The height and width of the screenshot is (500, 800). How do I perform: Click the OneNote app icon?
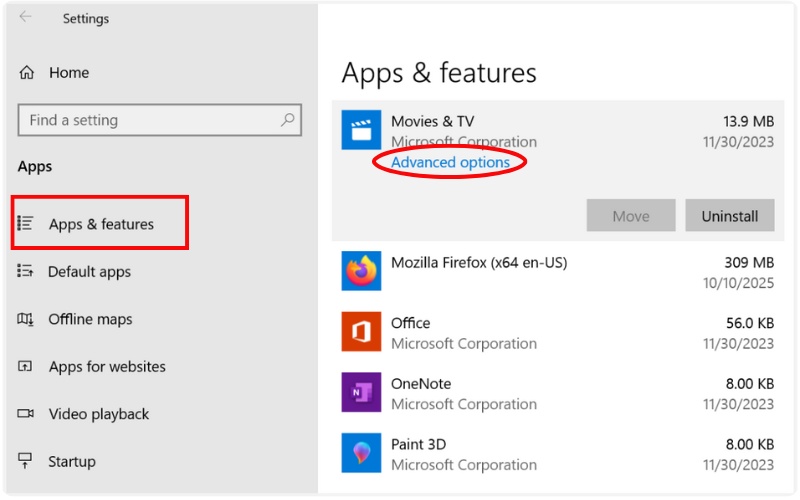361,392
